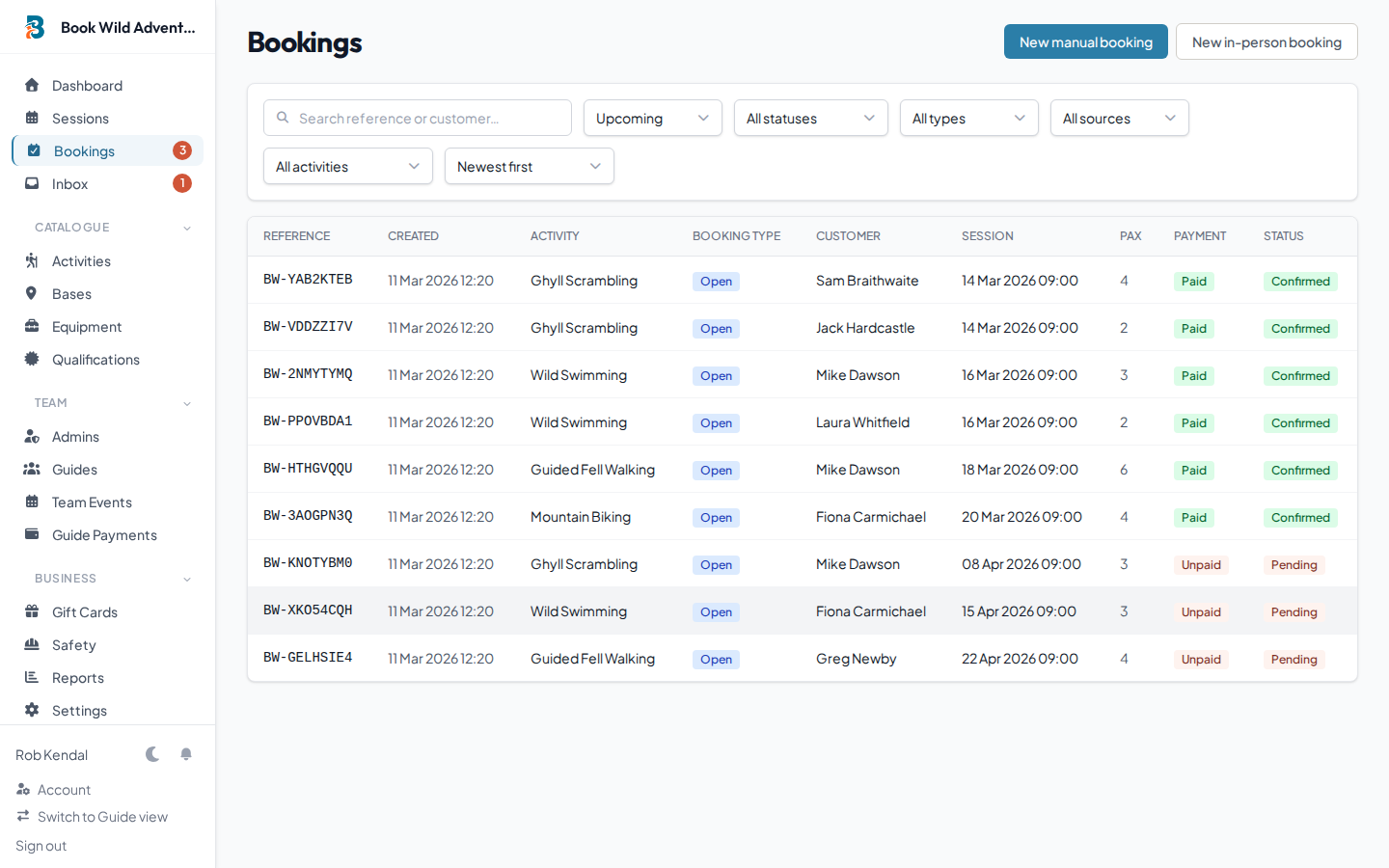
Task: Check the Inbox with one unread item
Action: [x=69, y=183]
